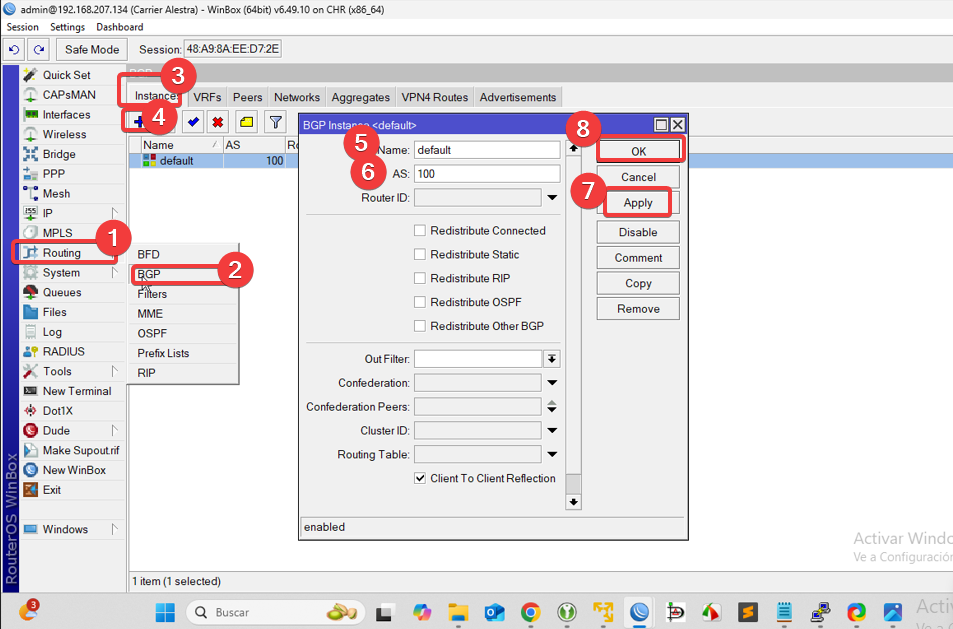The height and width of the screenshot is (629, 953).
Task: Enable Redistribute Connected checkbox
Action: tap(421, 231)
